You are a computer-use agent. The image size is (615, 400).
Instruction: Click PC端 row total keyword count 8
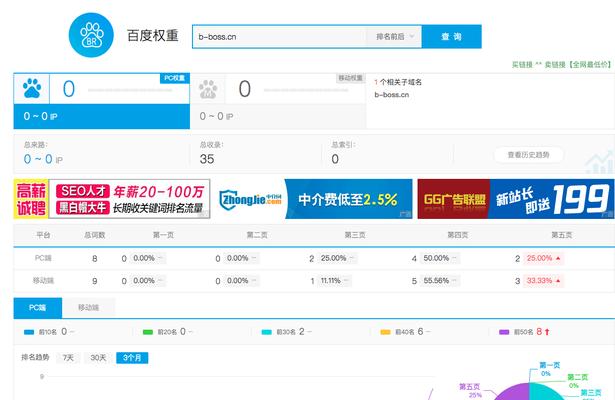pos(95,259)
